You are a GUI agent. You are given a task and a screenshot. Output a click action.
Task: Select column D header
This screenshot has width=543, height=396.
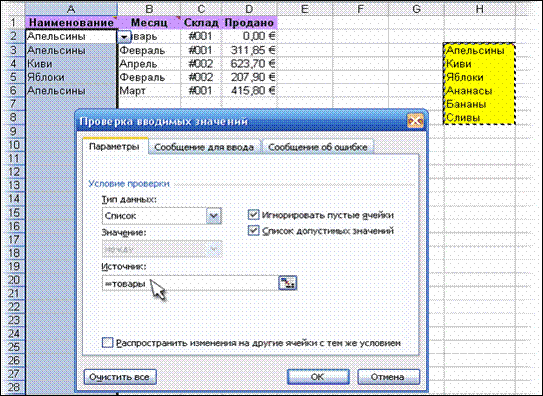pyautogui.click(x=249, y=9)
